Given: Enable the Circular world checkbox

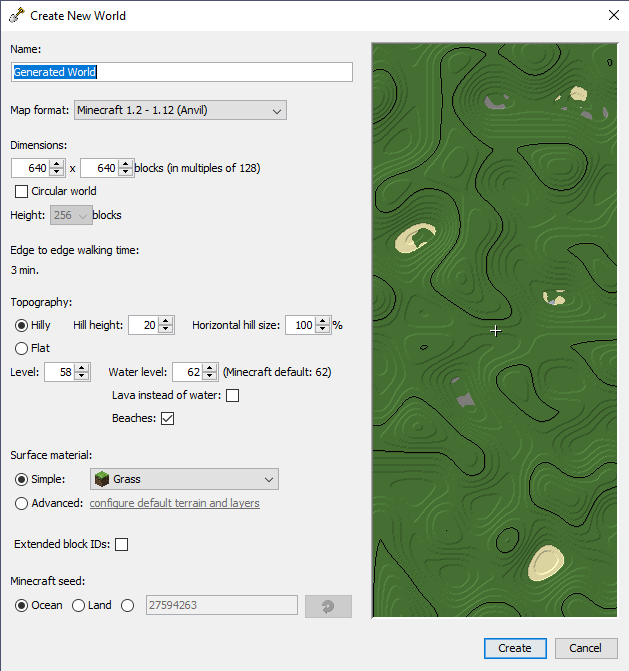Looking at the screenshot, I should pos(21,191).
